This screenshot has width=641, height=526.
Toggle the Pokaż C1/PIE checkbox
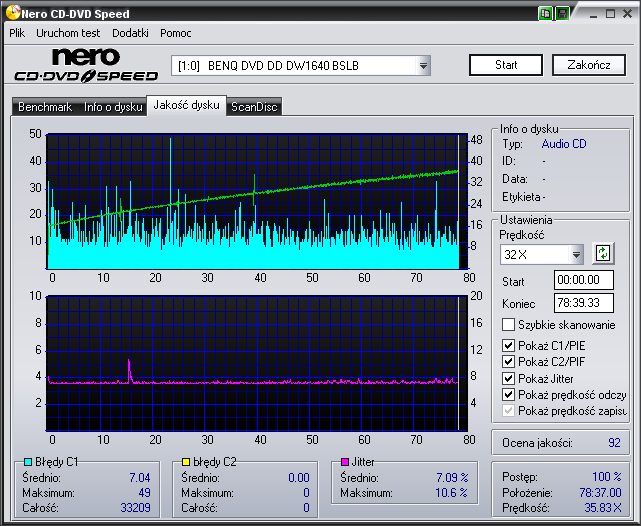[x=508, y=346]
